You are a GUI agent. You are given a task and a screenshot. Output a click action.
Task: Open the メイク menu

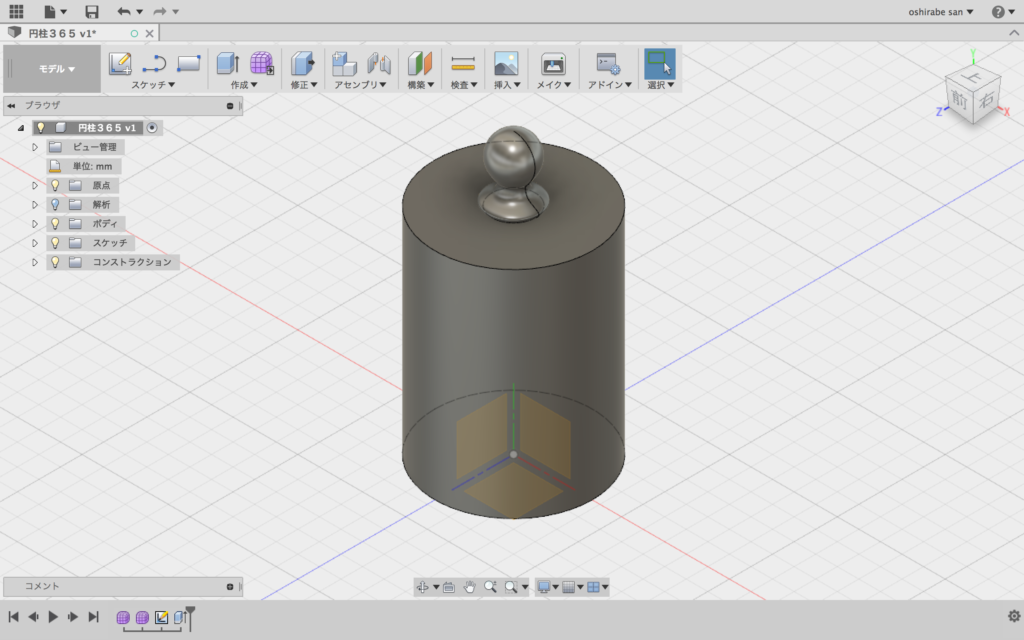553,85
